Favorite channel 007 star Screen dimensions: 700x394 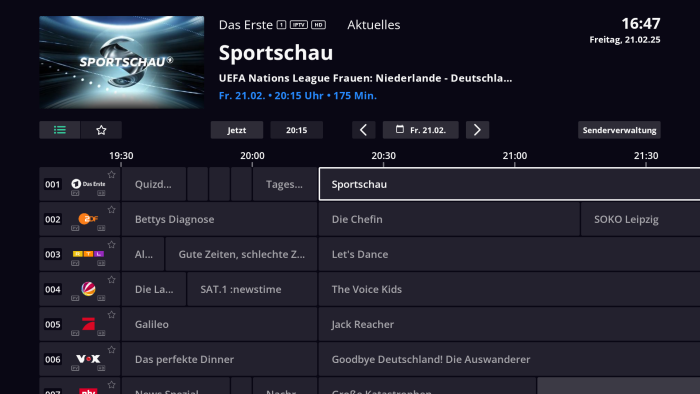click(x=112, y=385)
